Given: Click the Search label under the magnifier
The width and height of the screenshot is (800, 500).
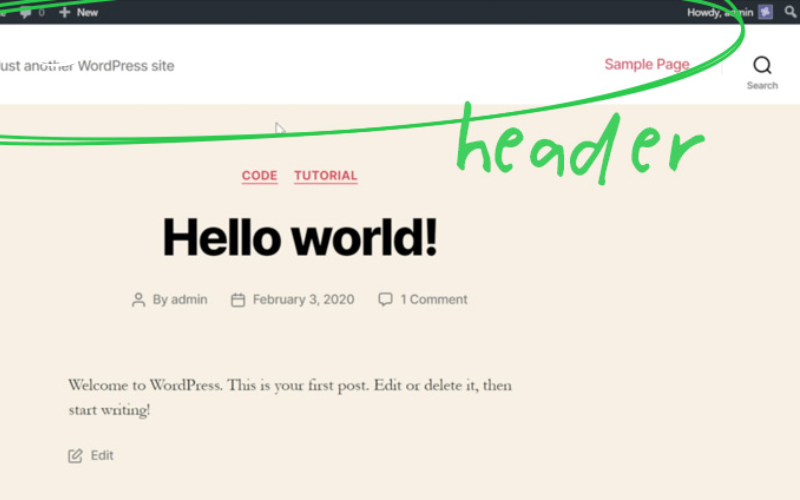Looking at the screenshot, I should pos(762,86).
